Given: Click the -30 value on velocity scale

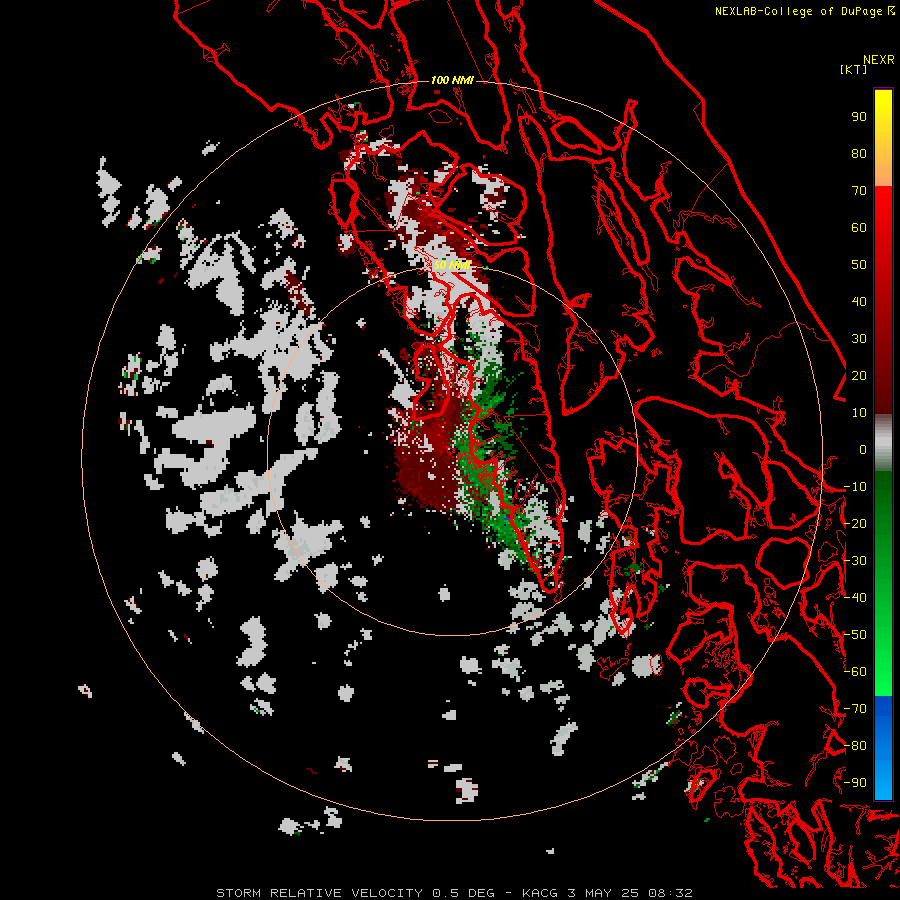Looking at the screenshot, I should tap(855, 561).
